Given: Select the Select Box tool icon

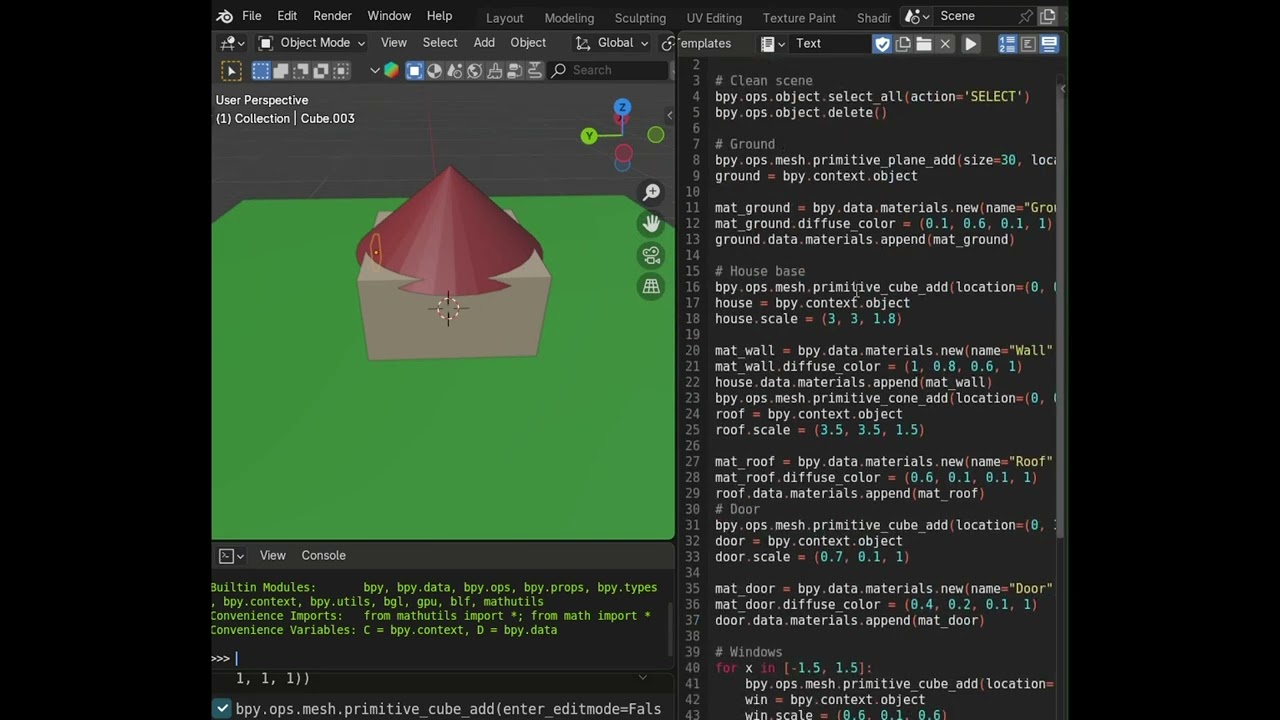Looking at the screenshot, I should 231,70.
